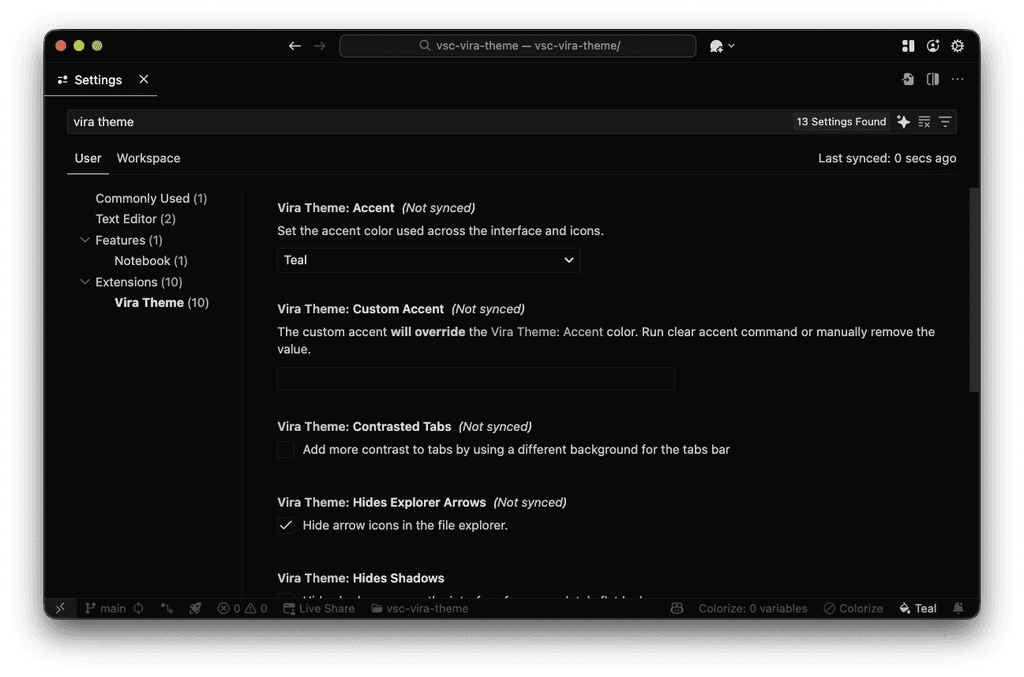Select Text Editor (2) in settings tree
This screenshot has width=1024, height=677.
(x=135, y=219)
